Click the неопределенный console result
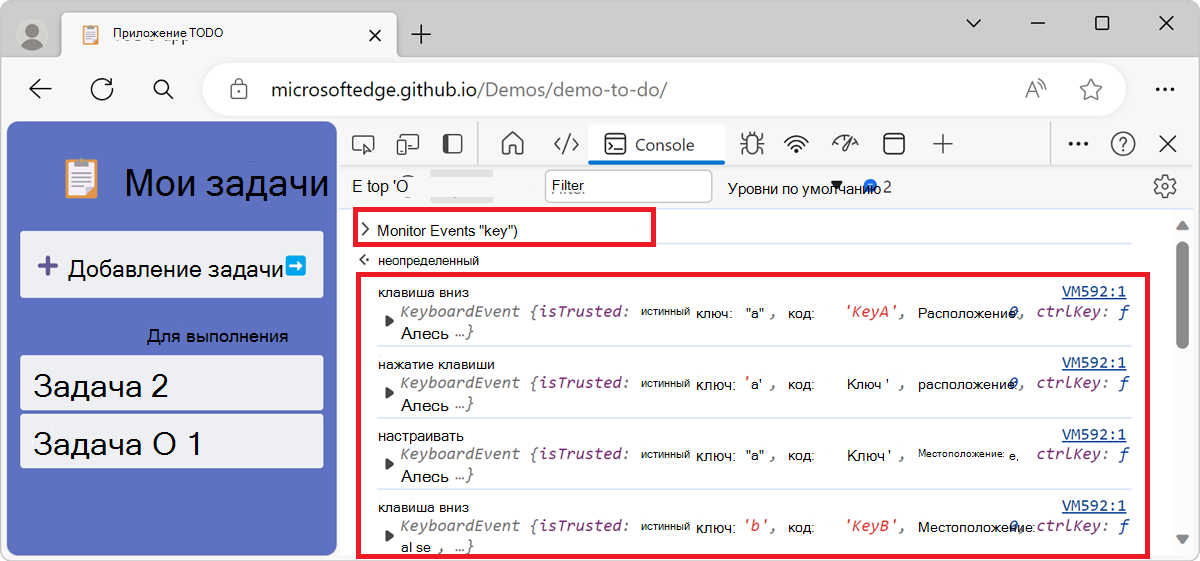This screenshot has width=1200, height=561. [x=428, y=260]
